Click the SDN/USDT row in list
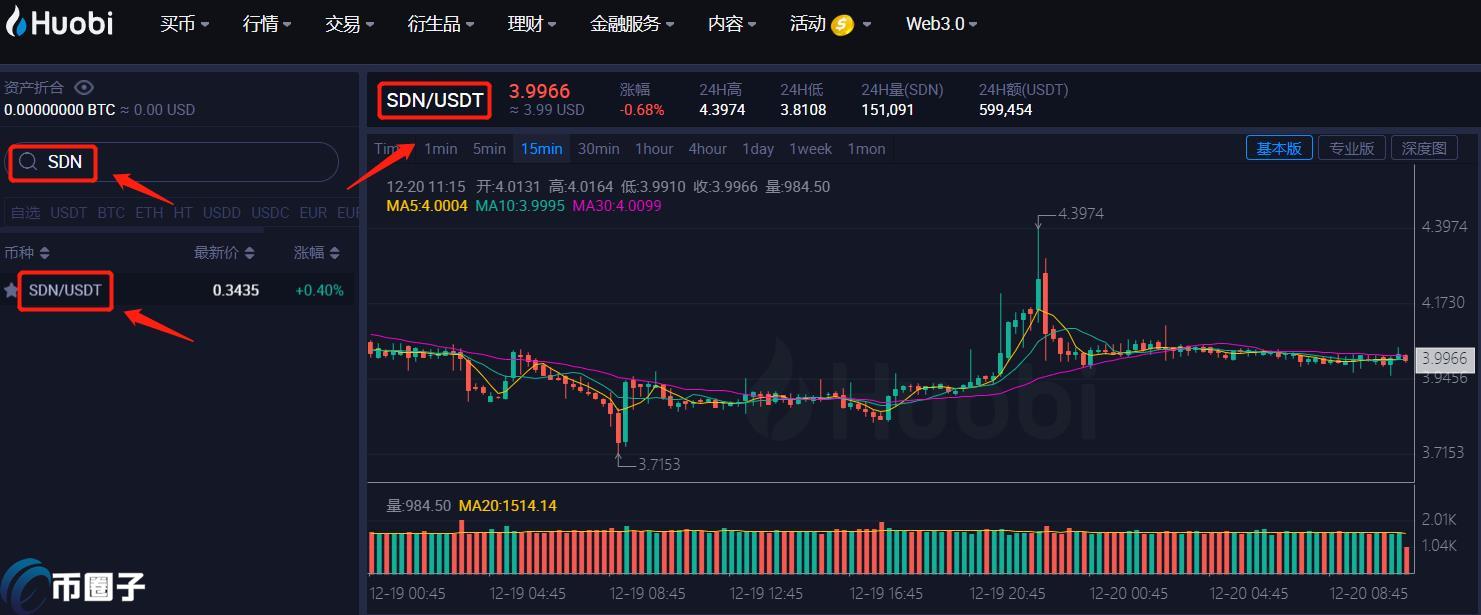 [180, 291]
